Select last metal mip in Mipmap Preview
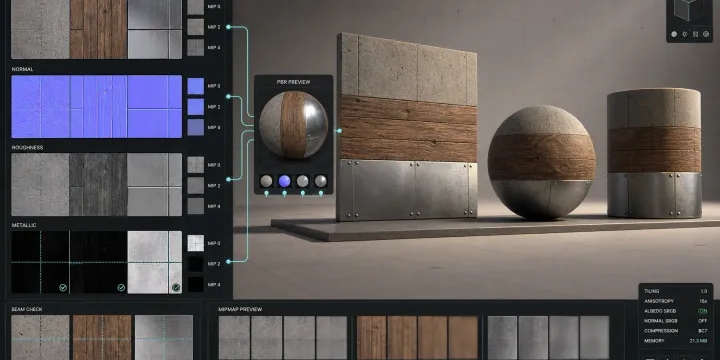Screen dimensions: 720x360 tap(594, 338)
